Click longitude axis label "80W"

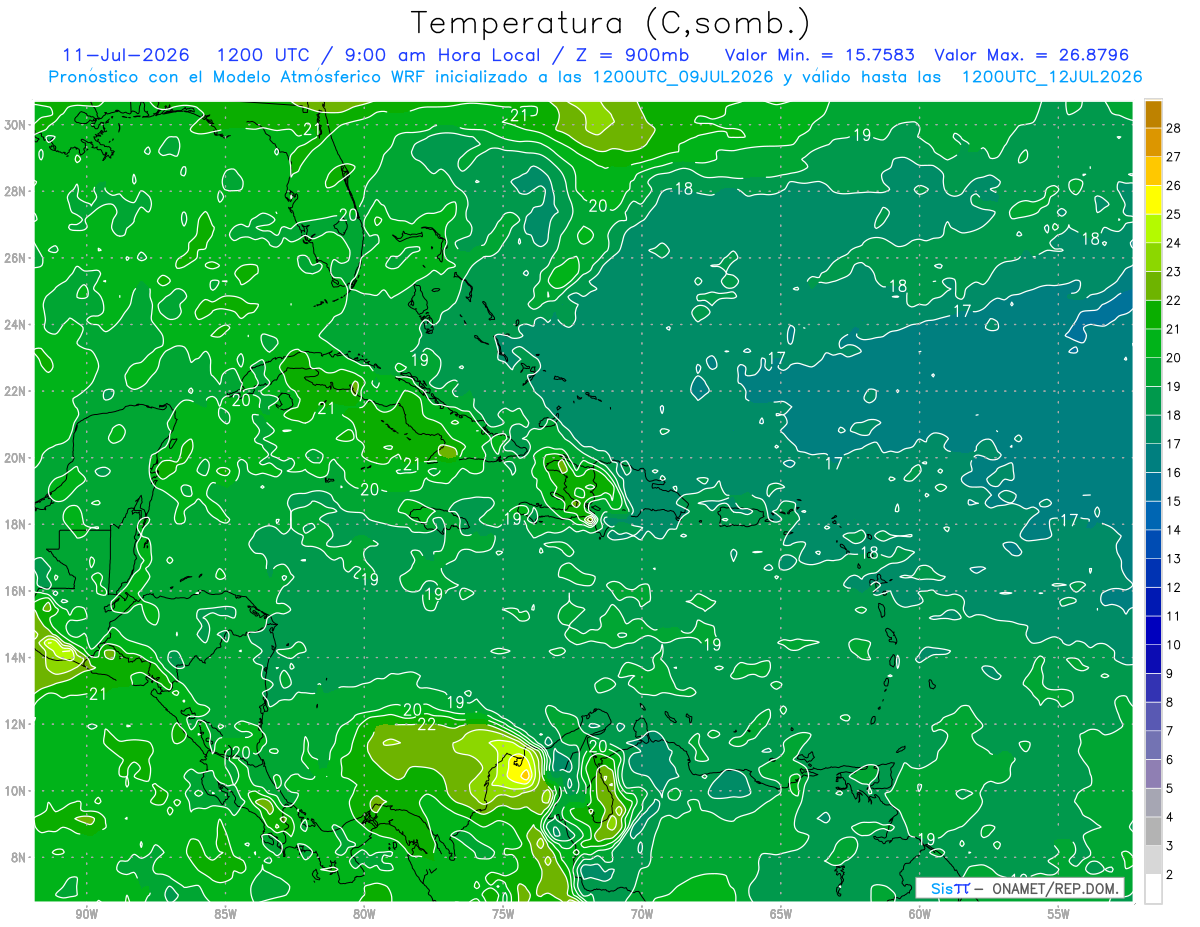pyautogui.click(x=364, y=914)
